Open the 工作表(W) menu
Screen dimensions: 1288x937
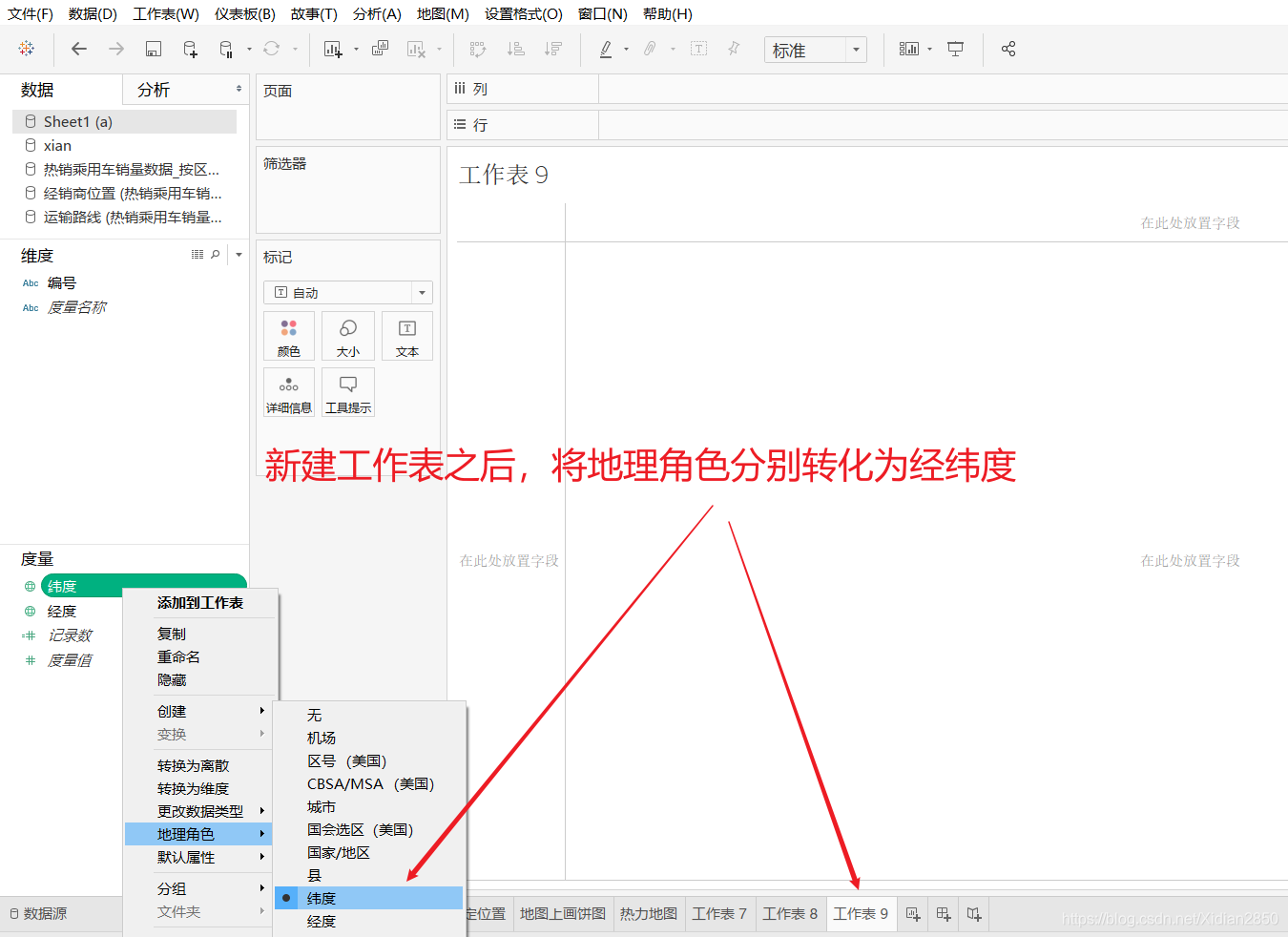[x=166, y=14]
